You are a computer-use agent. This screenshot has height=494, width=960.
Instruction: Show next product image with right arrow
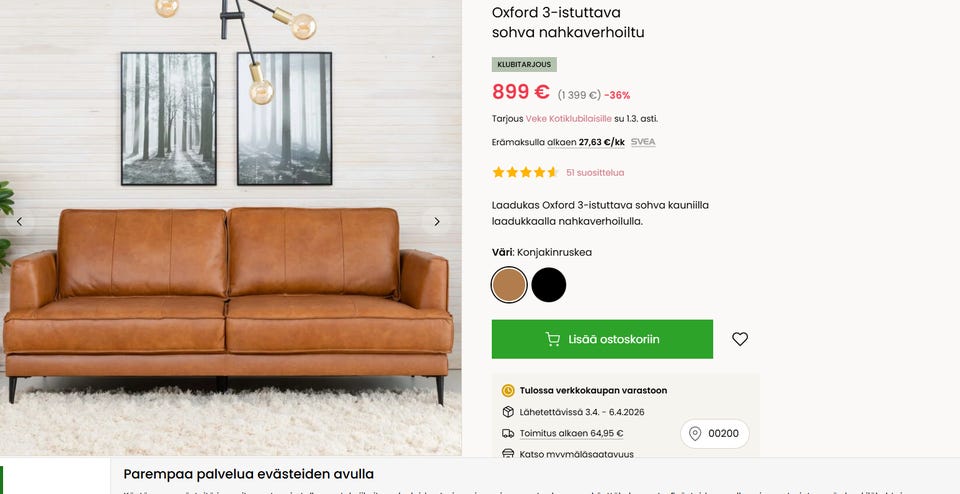coord(437,222)
